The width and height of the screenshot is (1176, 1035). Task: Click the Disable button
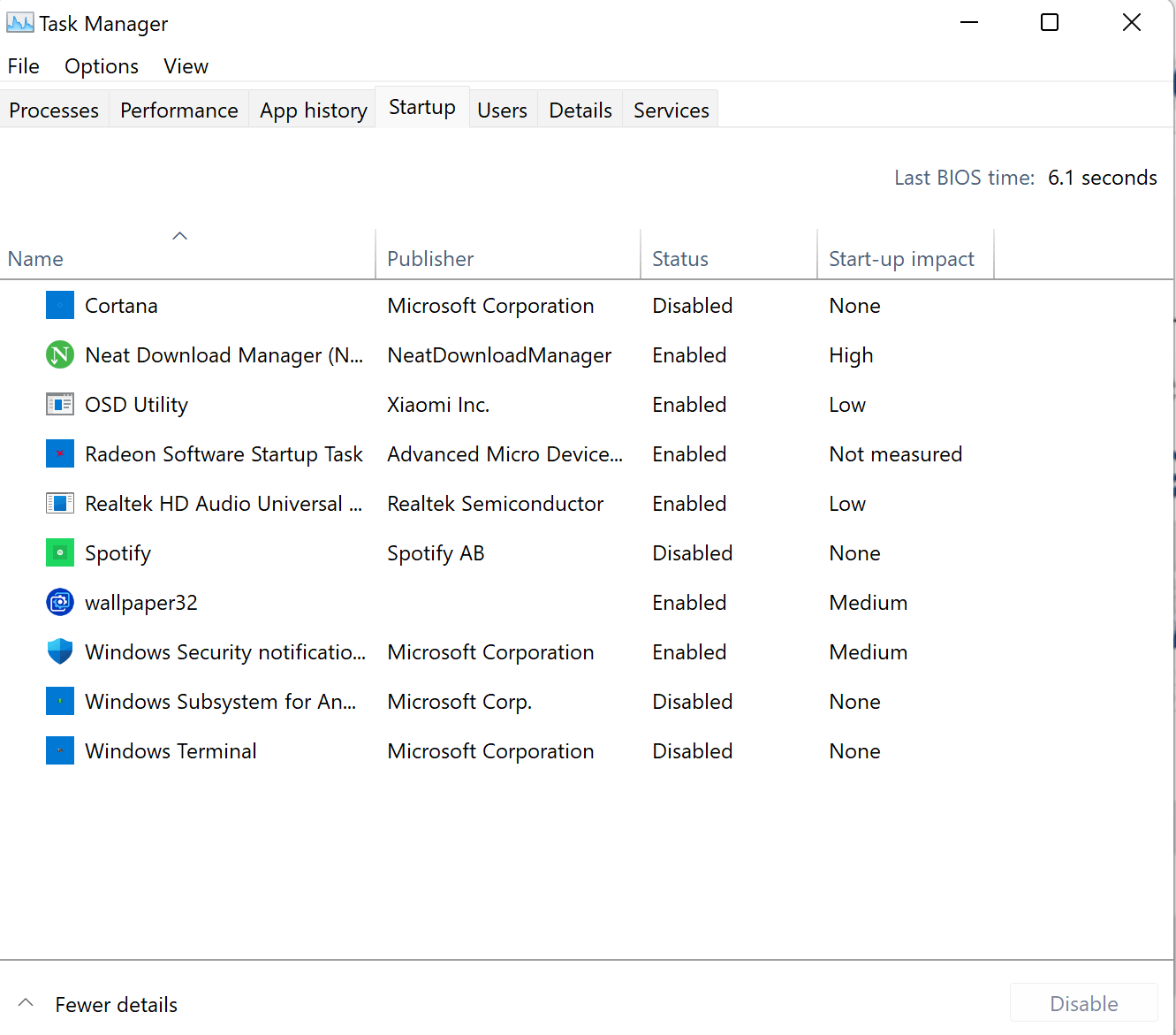pyautogui.click(x=1084, y=1004)
